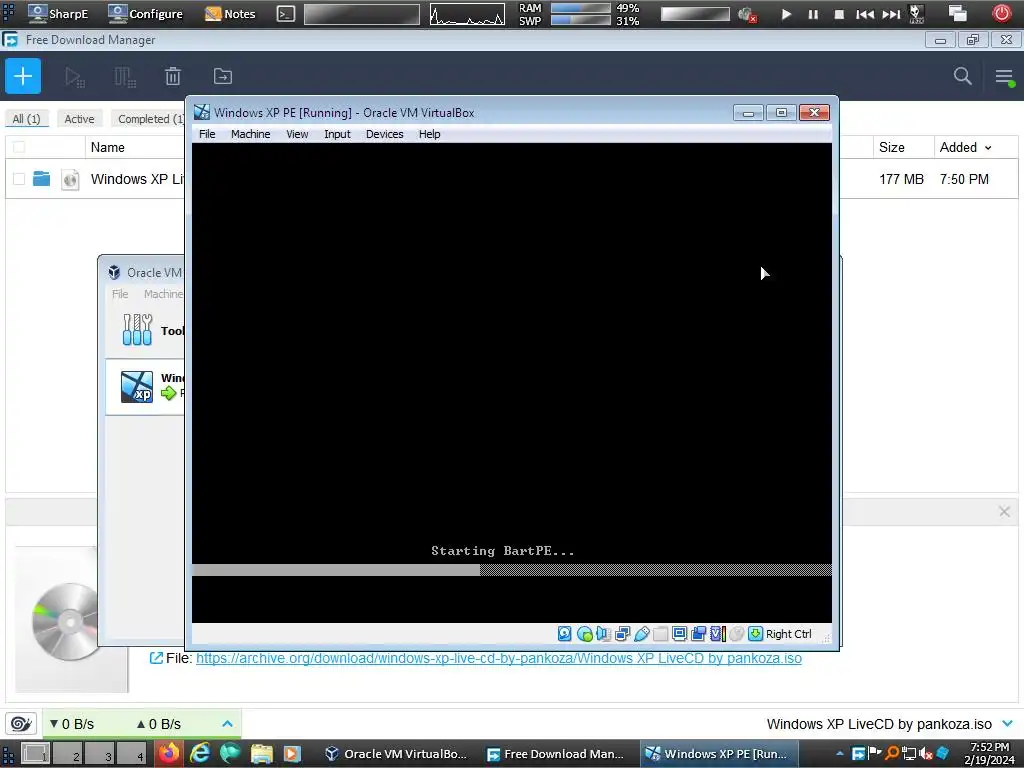This screenshot has height=768, width=1024.
Task: Click recording indicator in VM status bar
Action: pos(698,633)
